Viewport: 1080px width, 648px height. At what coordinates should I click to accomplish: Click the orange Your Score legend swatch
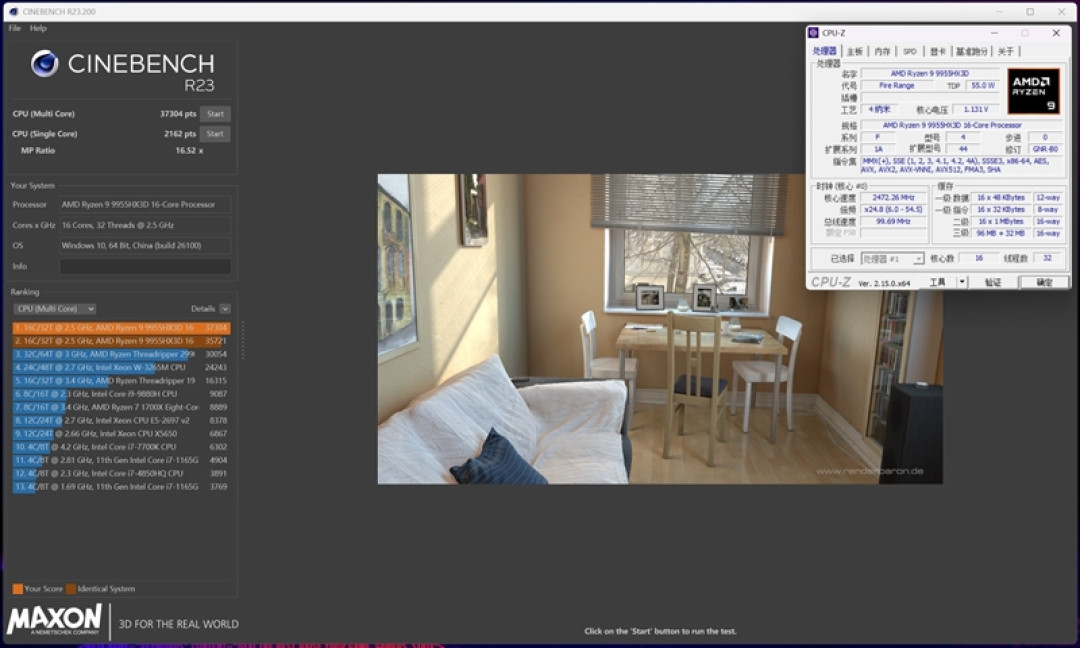17,589
